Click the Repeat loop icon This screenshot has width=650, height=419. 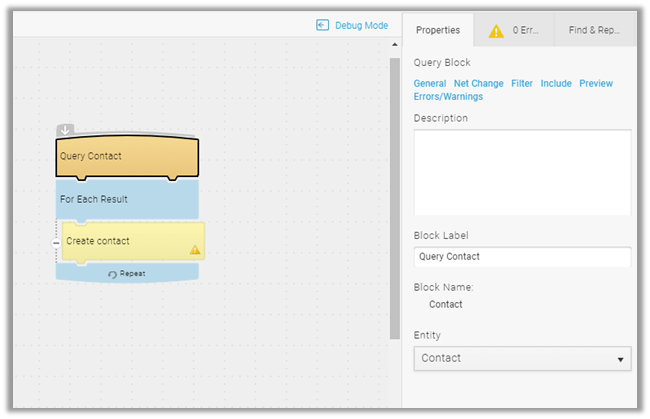tap(113, 273)
